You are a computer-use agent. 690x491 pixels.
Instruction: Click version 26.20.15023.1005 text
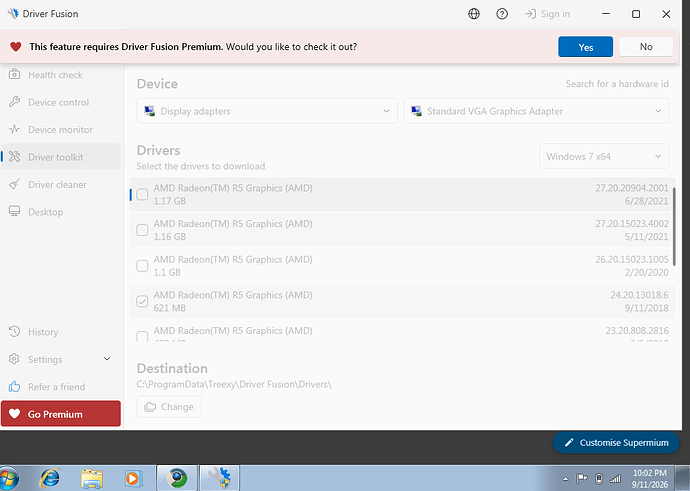coord(632,259)
